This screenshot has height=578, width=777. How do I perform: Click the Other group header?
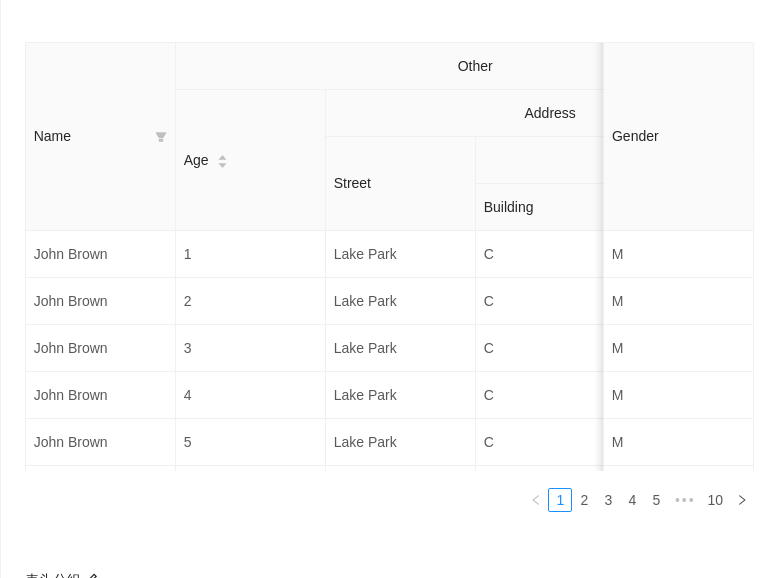(x=474, y=66)
